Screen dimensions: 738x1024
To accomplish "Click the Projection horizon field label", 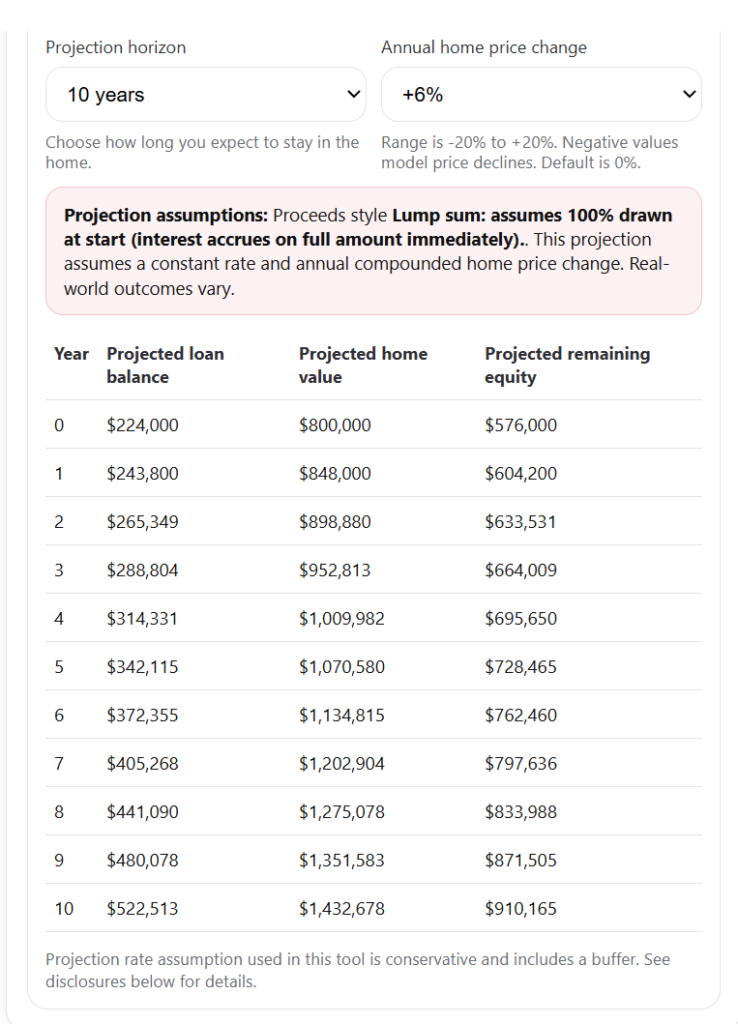I will [x=116, y=47].
